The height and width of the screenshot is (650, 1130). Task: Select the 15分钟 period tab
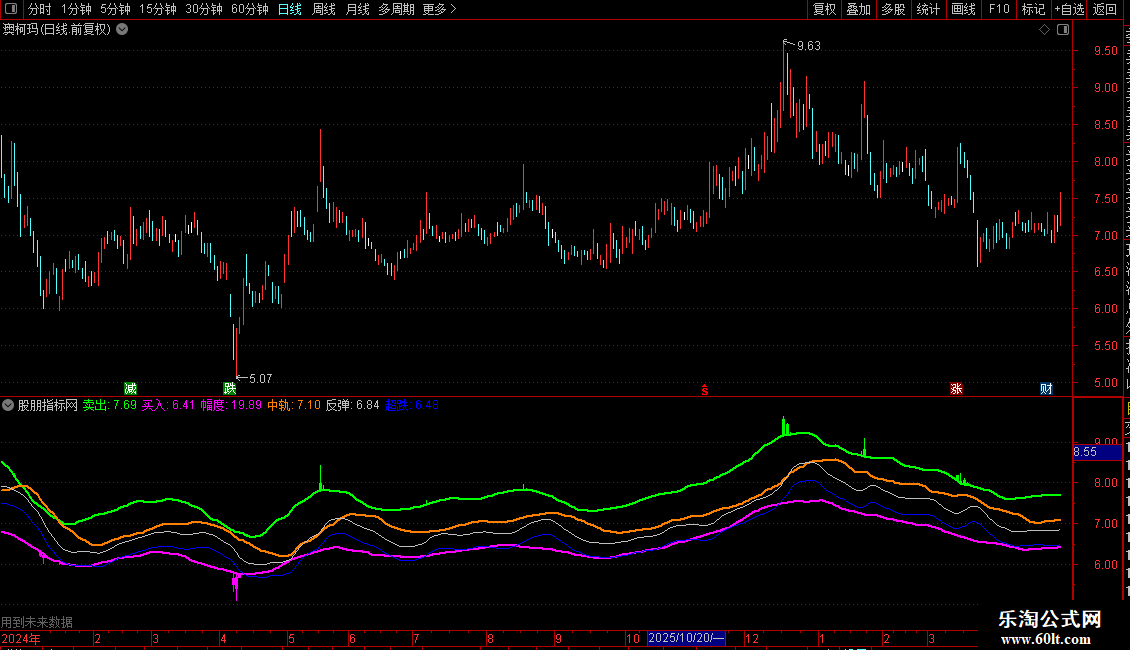click(158, 9)
